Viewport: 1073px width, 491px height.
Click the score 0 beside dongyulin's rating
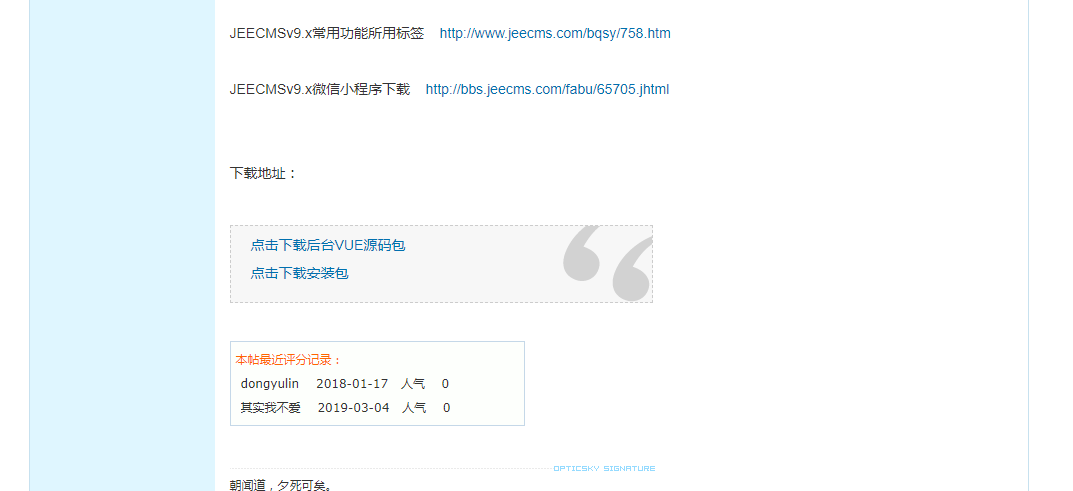point(445,384)
